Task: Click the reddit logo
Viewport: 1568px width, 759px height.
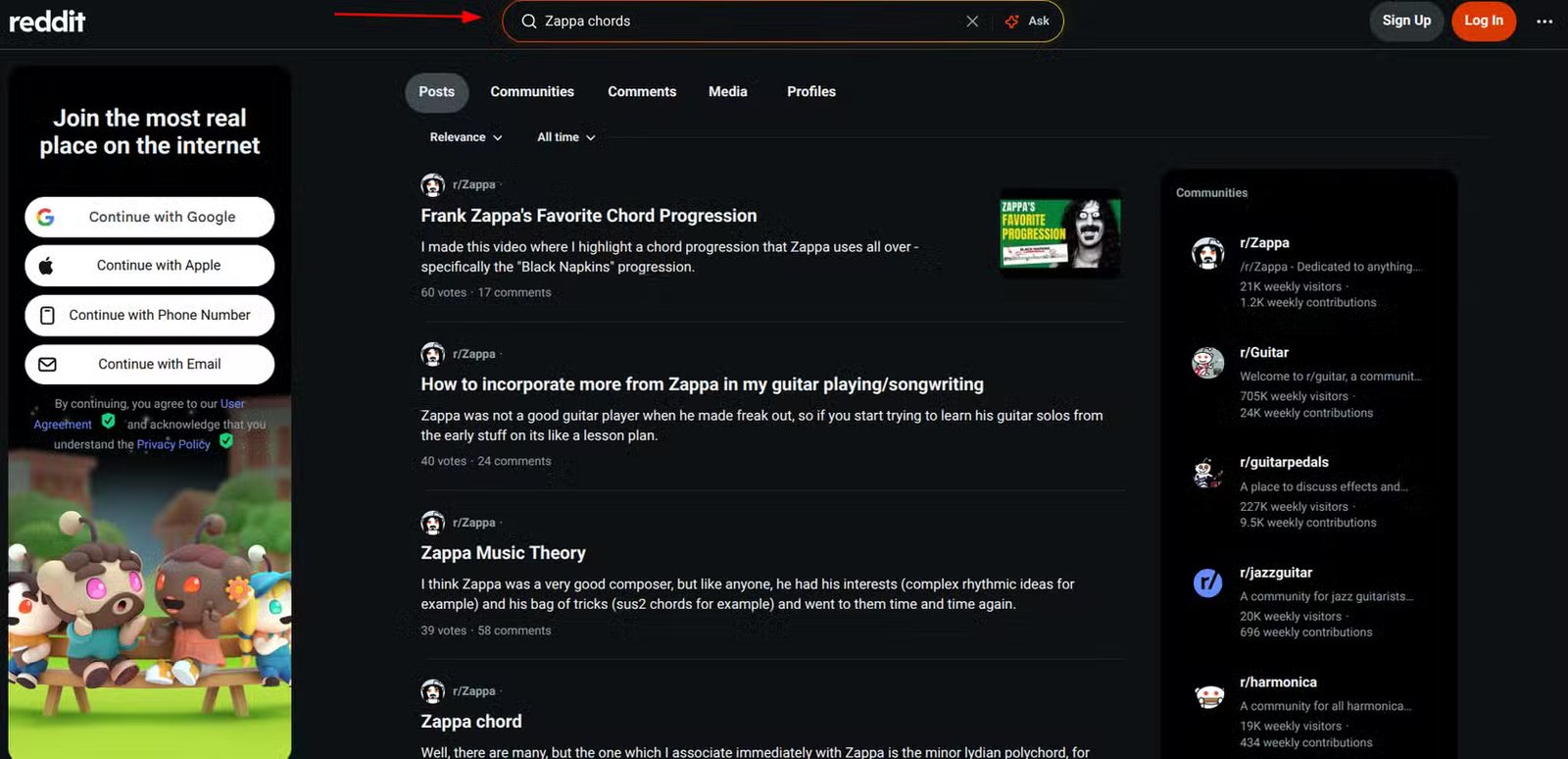Action: click(x=47, y=21)
